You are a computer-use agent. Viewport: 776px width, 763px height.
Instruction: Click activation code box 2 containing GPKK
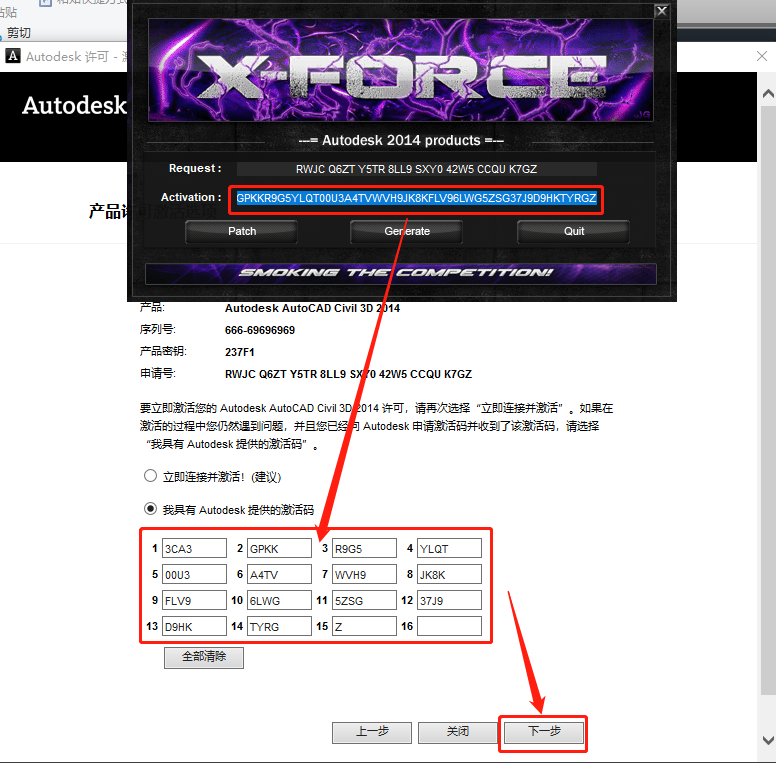coord(280,548)
